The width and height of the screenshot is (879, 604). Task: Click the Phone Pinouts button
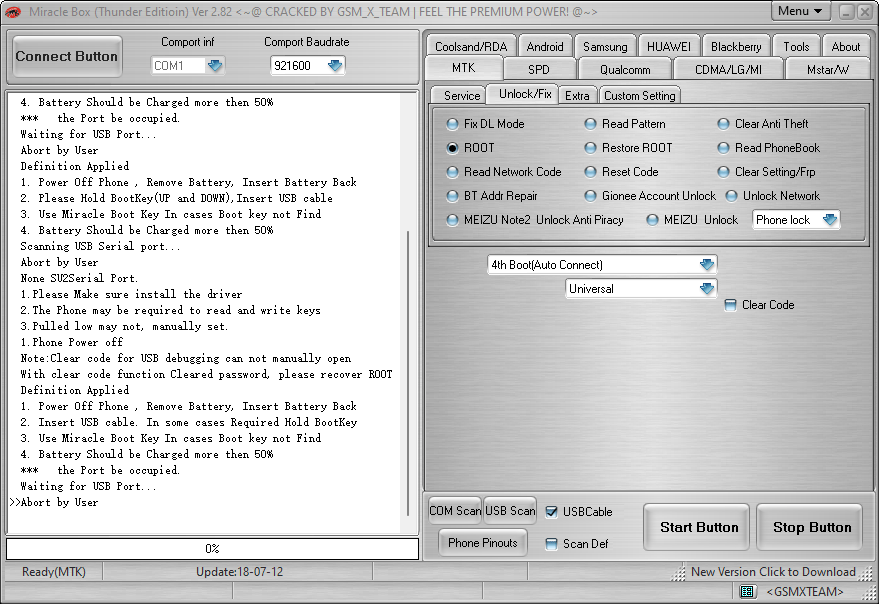pyautogui.click(x=482, y=543)
